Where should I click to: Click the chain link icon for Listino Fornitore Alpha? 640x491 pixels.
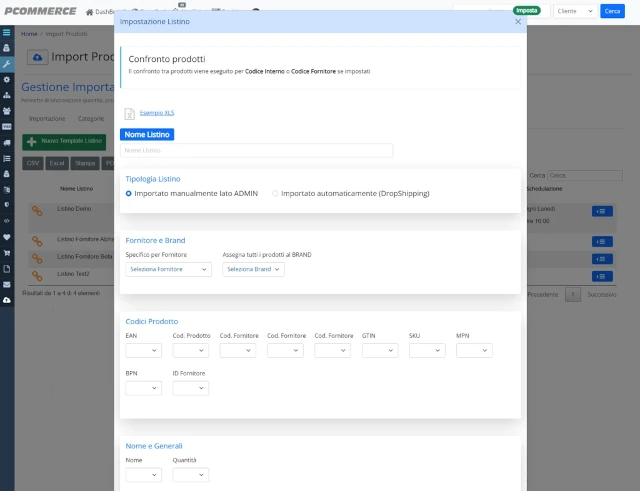pos(37,241)
